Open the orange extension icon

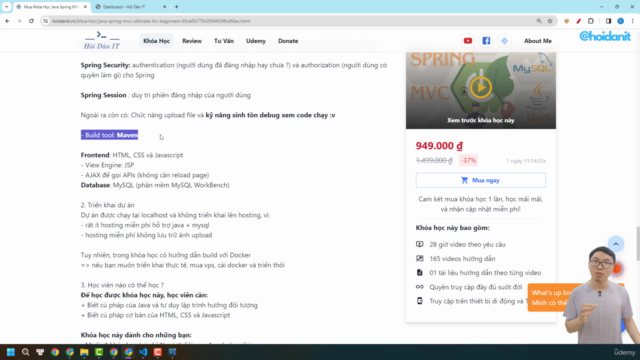567,21
